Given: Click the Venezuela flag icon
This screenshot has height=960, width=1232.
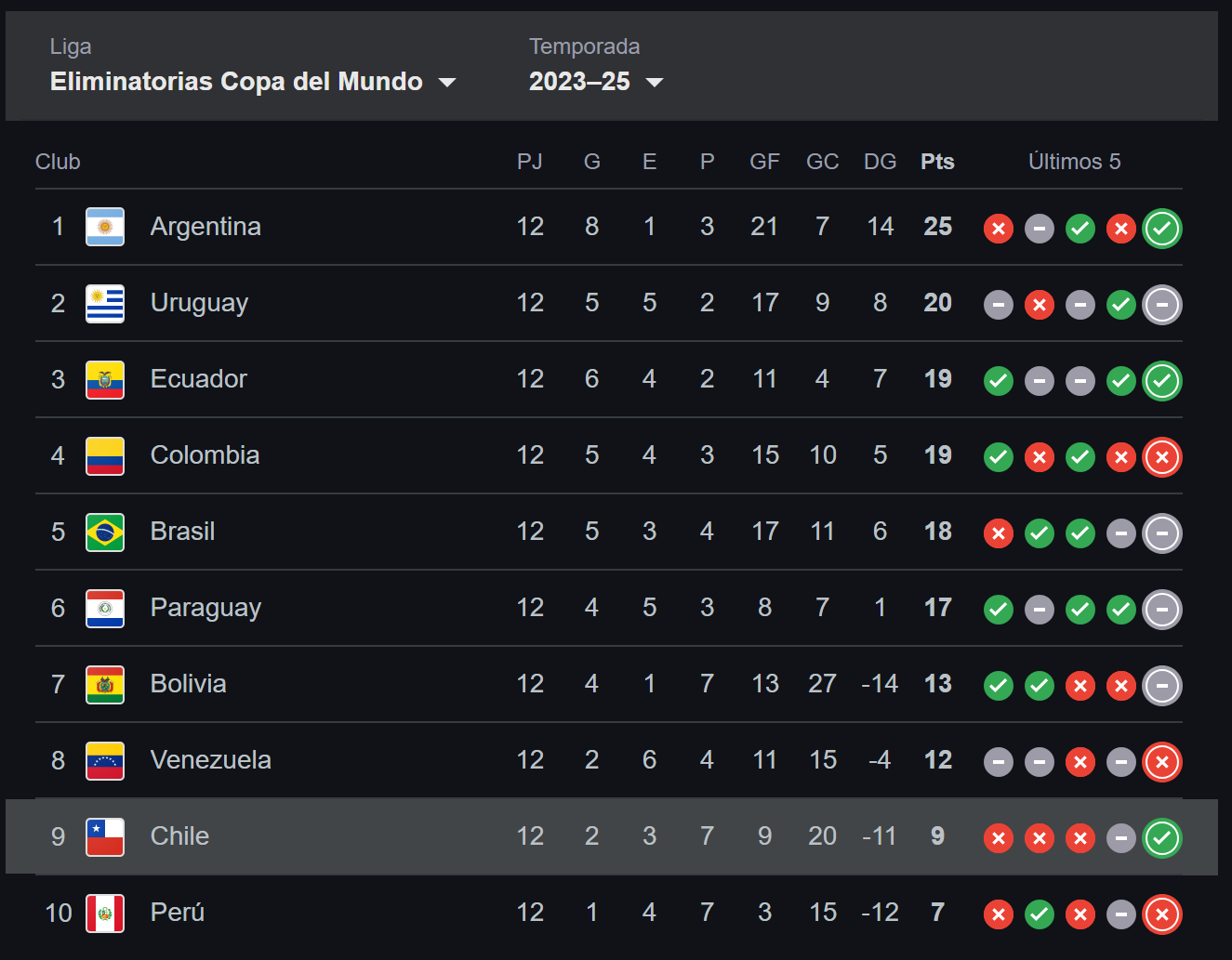Looking at the screenshot, I should 105,760.
